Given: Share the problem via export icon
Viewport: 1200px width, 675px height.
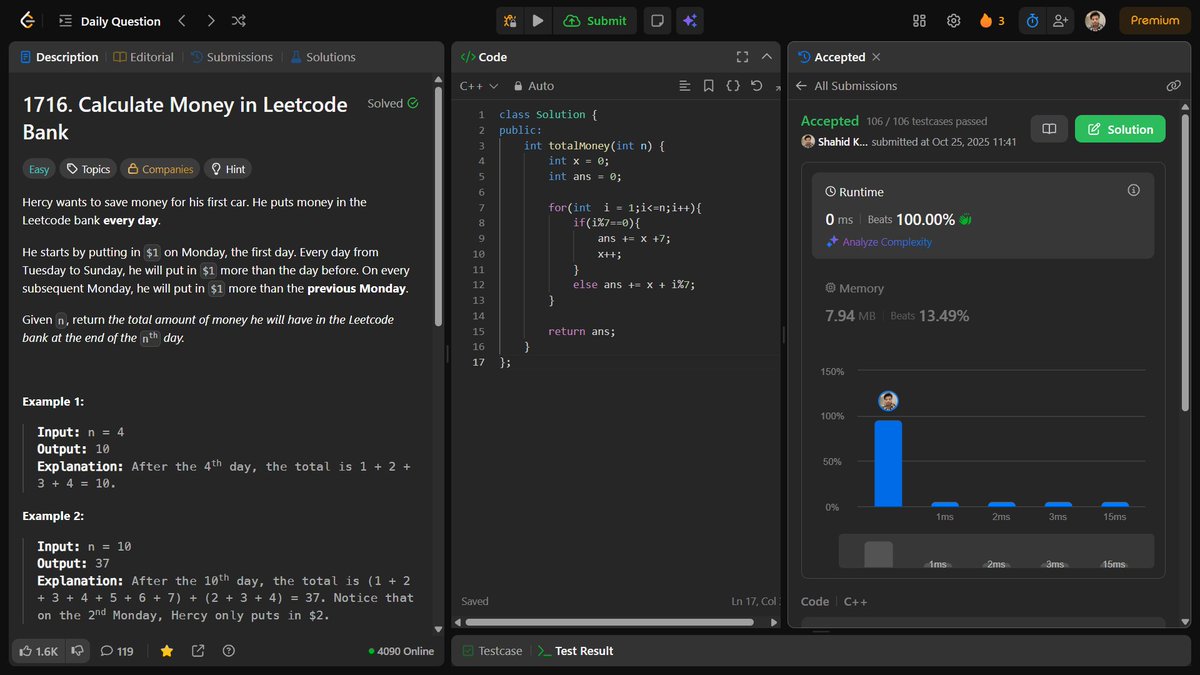Looking at the screenshot, I should point(198,651).
